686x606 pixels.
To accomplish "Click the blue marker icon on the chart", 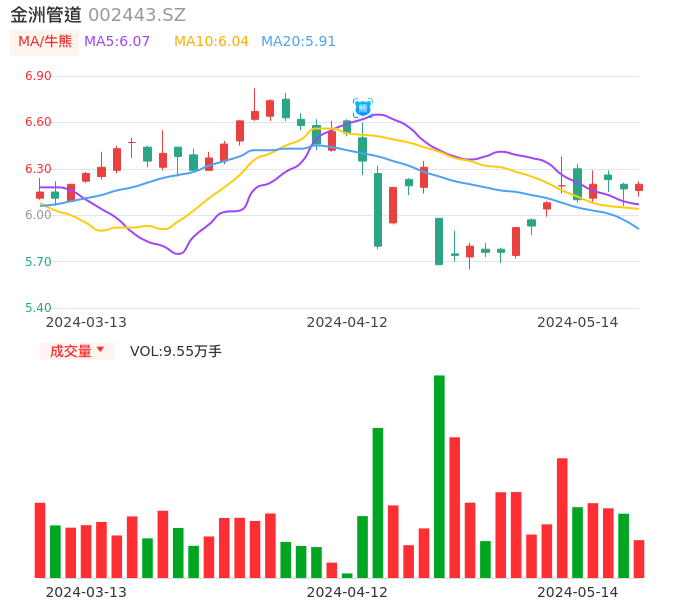I will pyautogui.click(x=363, y=107).
